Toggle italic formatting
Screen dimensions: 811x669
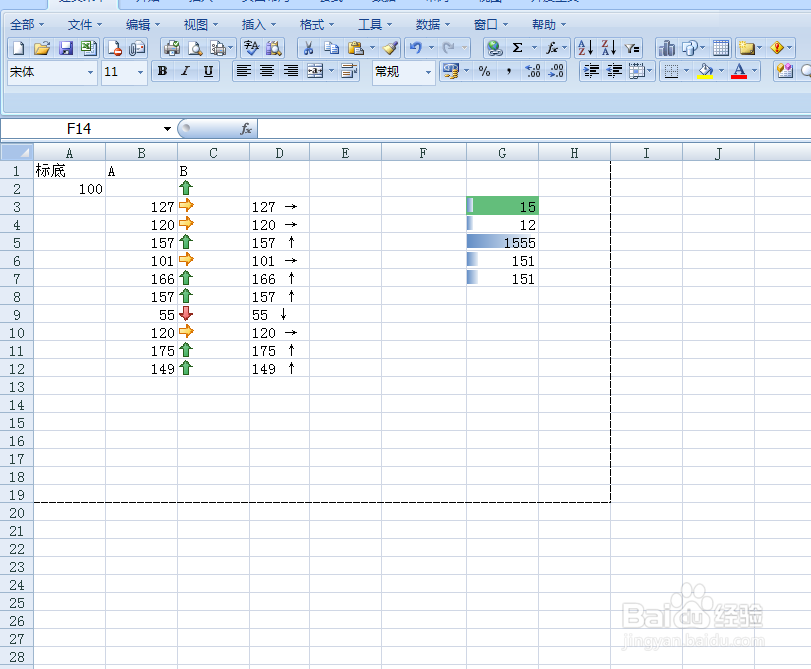[184, 72]
